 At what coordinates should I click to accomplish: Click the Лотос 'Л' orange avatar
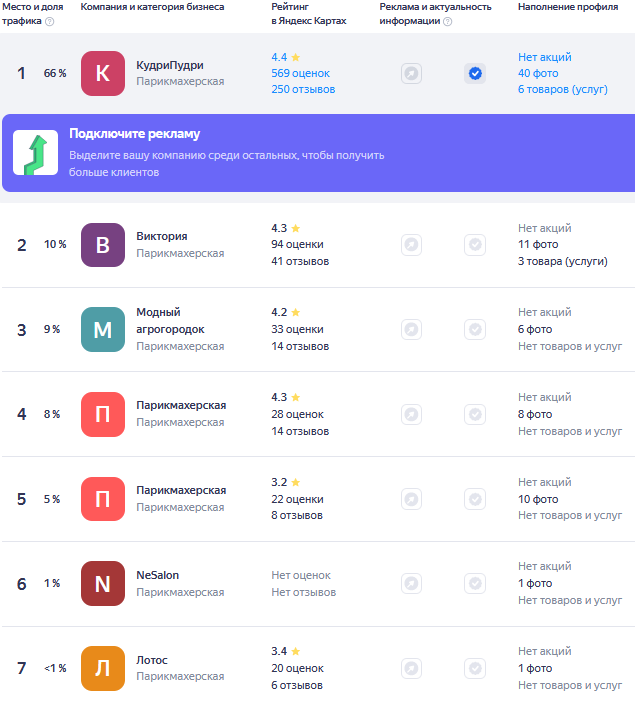(103, 668)
